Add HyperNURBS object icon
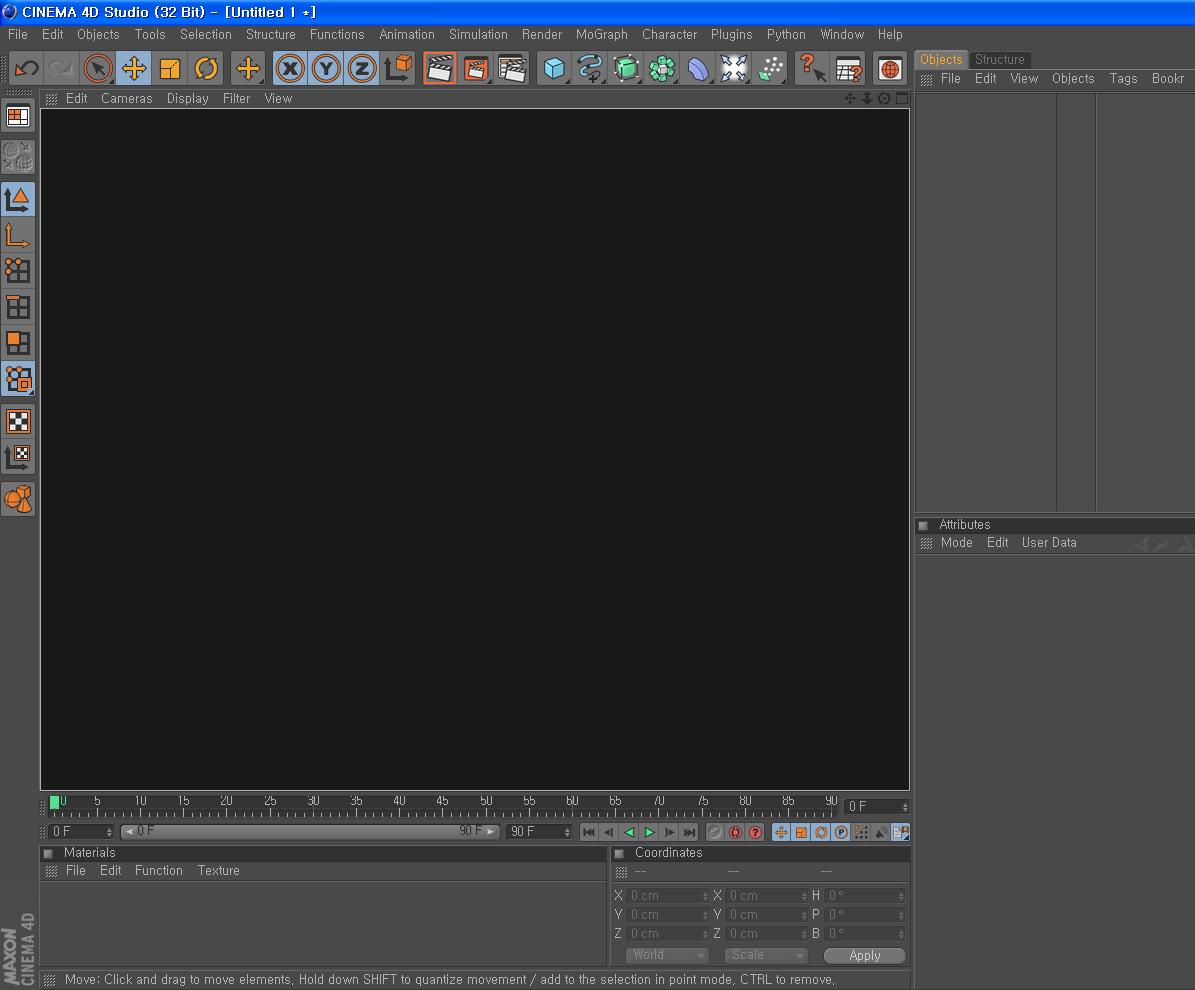This screenshot has width=1195, height=990. 626,69
